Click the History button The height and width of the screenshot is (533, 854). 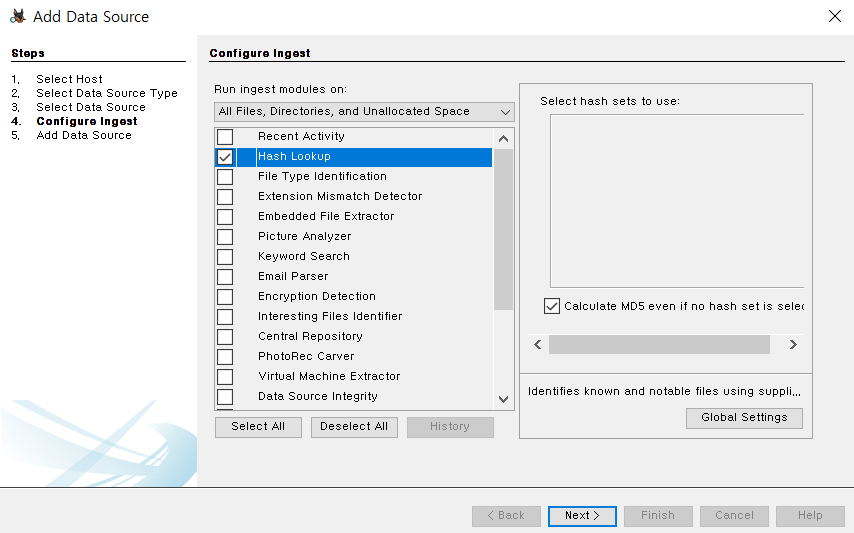(x=450, y=427)
